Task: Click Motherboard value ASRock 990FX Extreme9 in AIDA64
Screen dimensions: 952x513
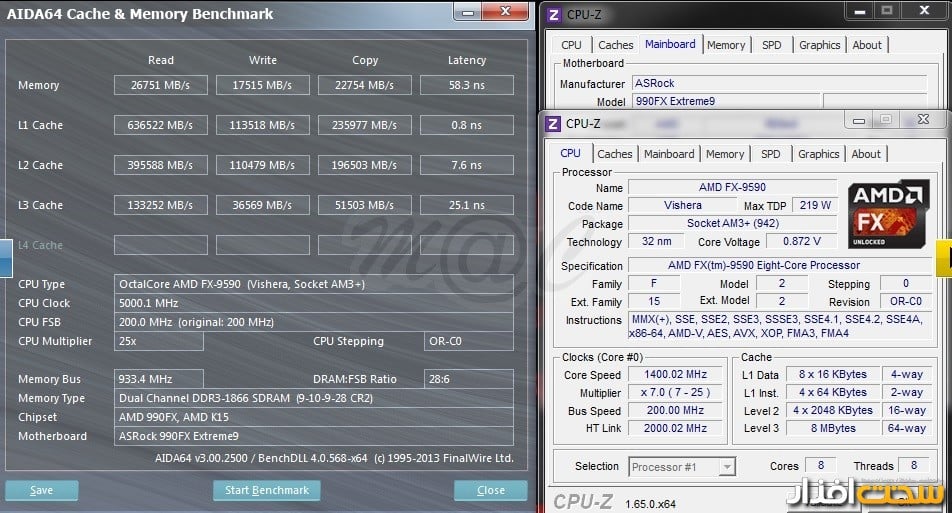Action: (314, 436)
